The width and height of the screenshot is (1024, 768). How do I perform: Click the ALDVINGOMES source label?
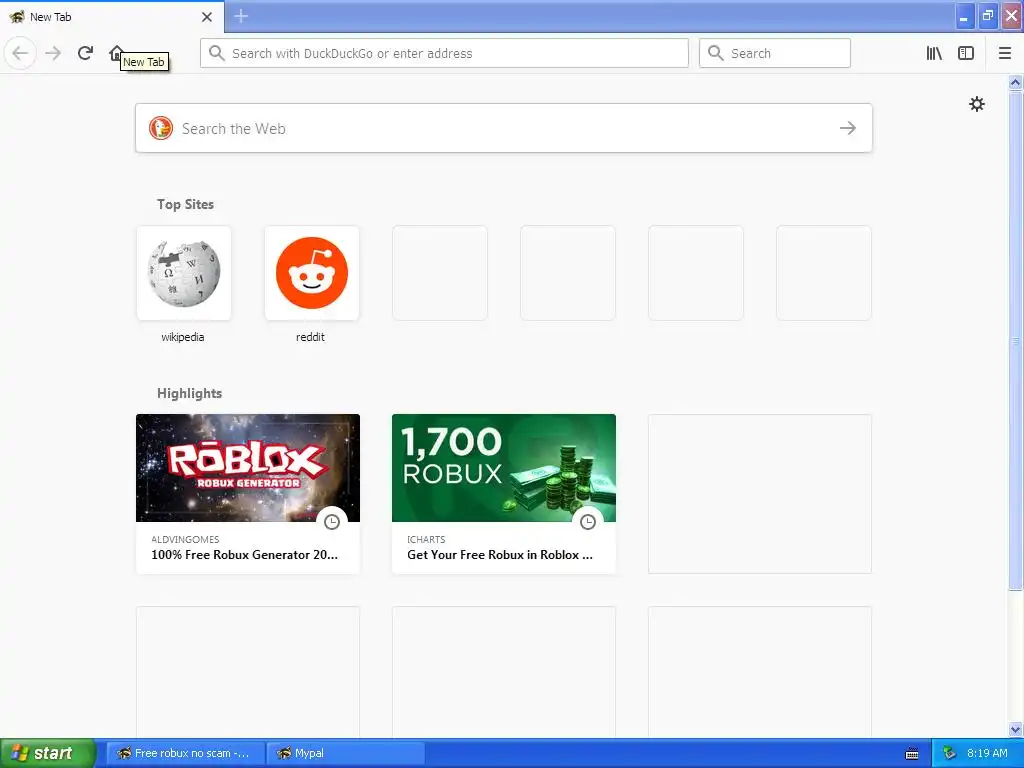tap(185, 539)
